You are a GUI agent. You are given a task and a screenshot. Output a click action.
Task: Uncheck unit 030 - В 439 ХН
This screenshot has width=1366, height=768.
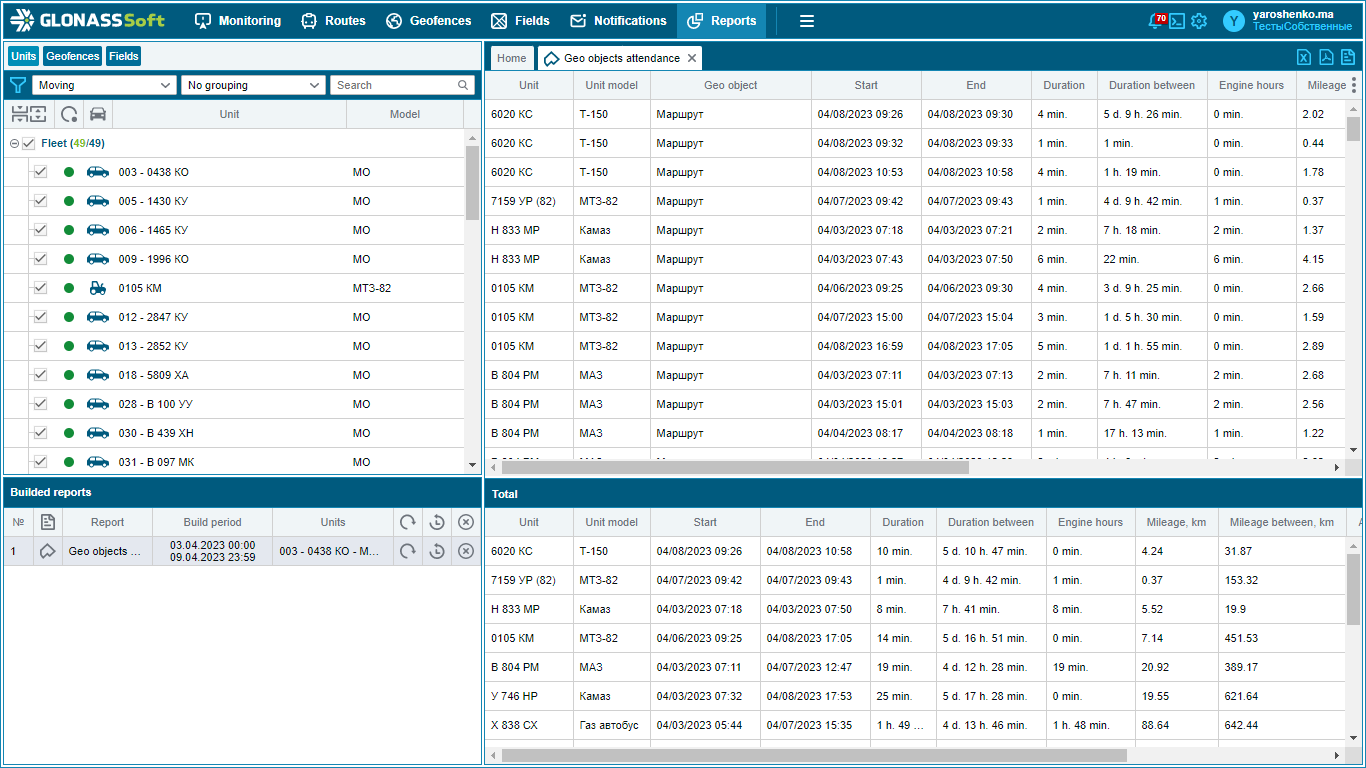pos(40,433)
